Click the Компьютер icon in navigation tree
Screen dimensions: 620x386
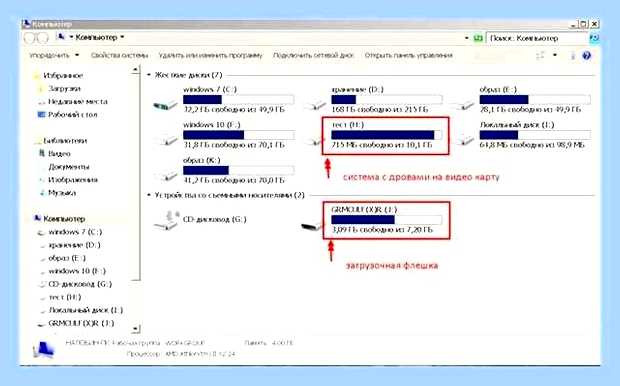[38, 218]
